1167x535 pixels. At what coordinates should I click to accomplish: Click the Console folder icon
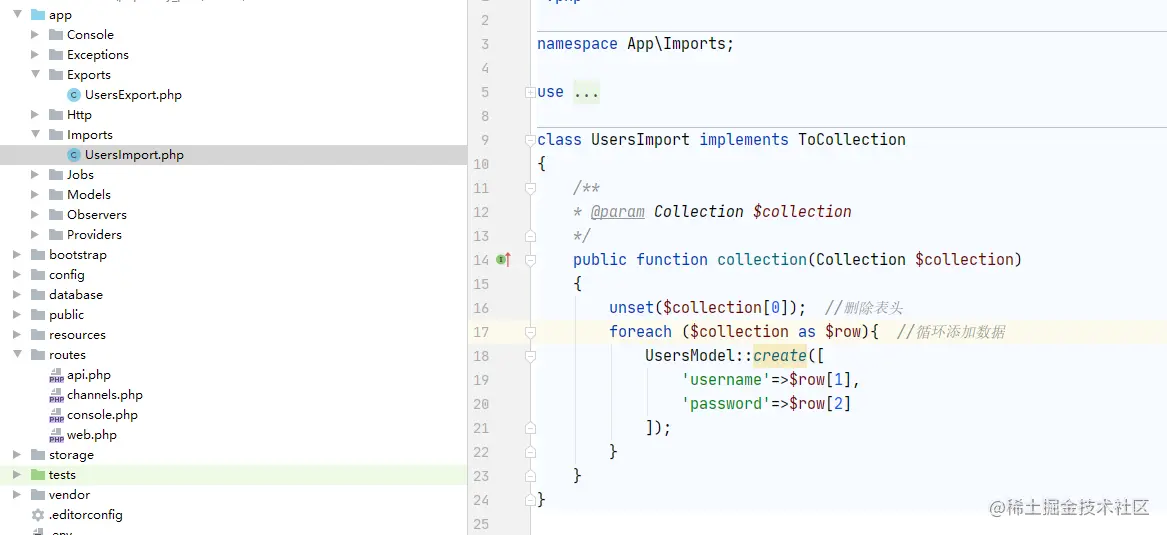click(56, 34)
